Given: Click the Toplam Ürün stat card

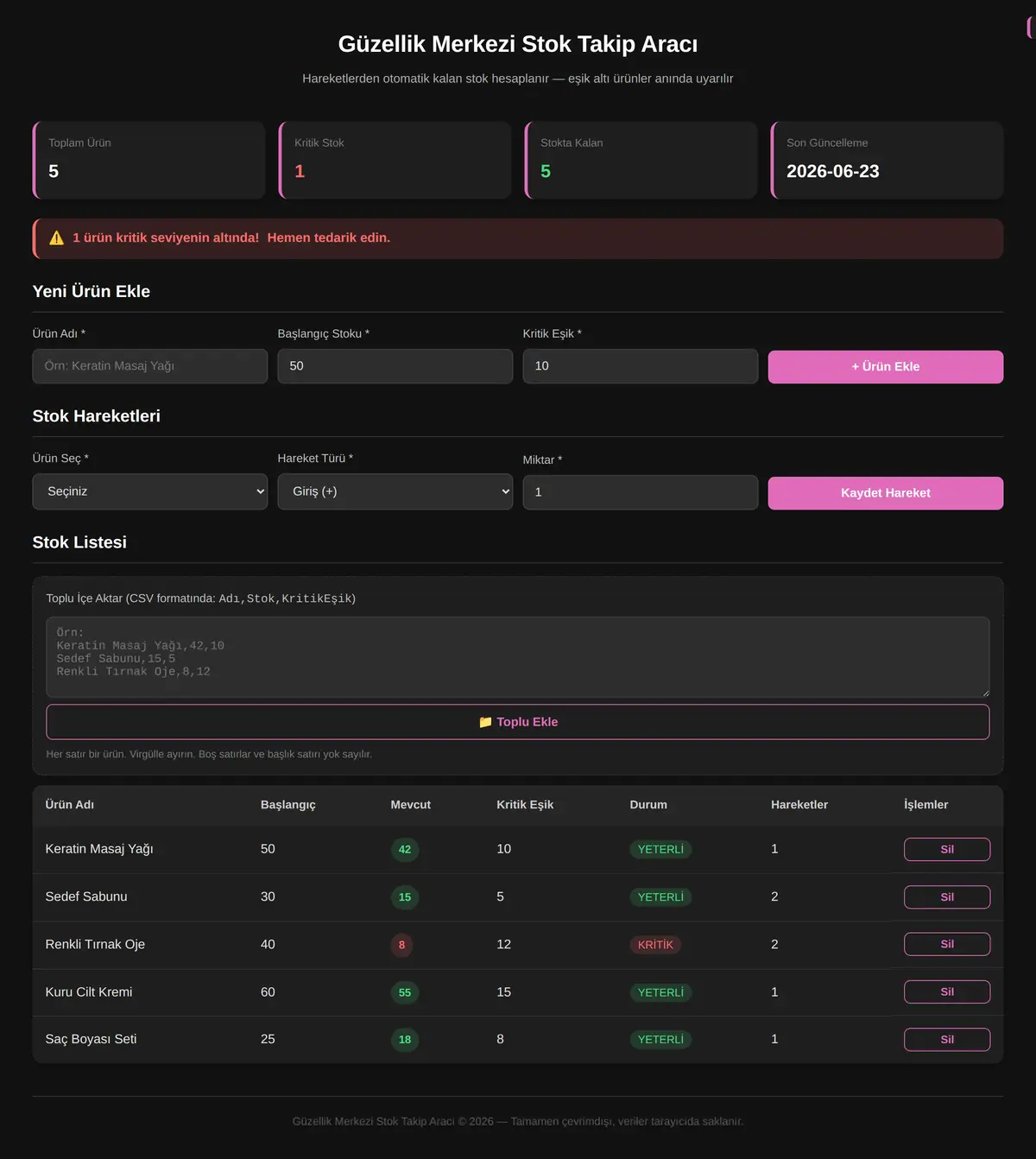Looking at the screenshot, I should 149,160.
